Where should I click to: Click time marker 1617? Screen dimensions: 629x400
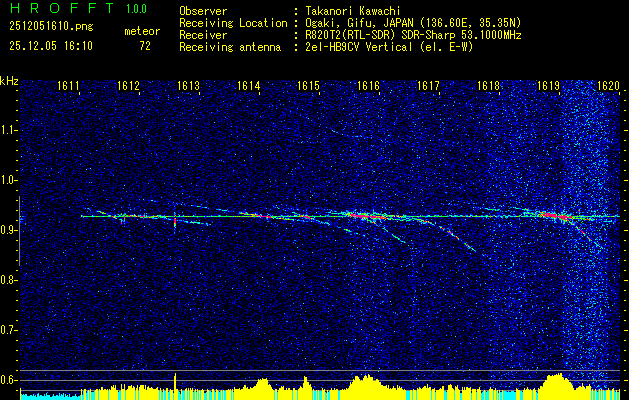[x=428, y=85]
